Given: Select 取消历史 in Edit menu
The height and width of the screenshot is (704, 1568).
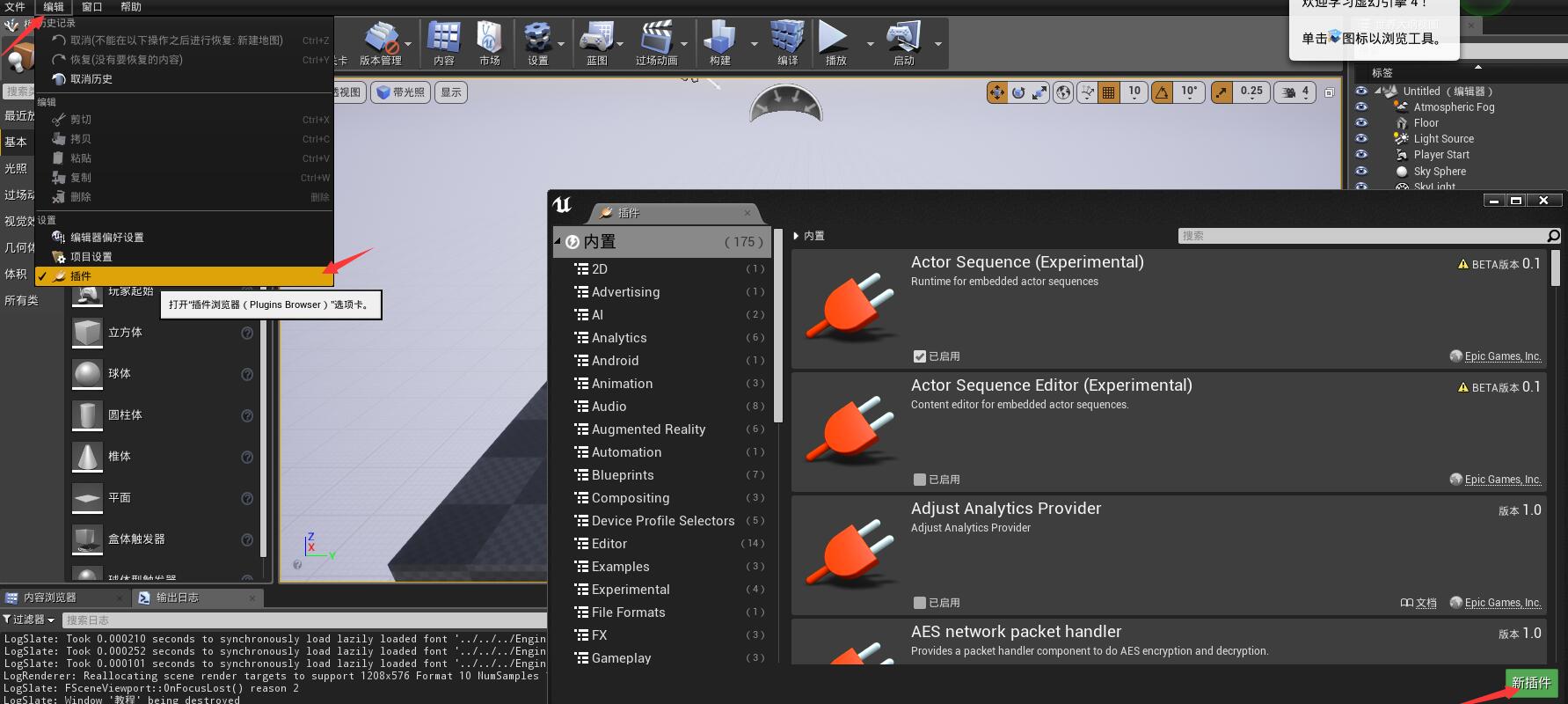Looking at the screenshot, I should coord(184,79).
